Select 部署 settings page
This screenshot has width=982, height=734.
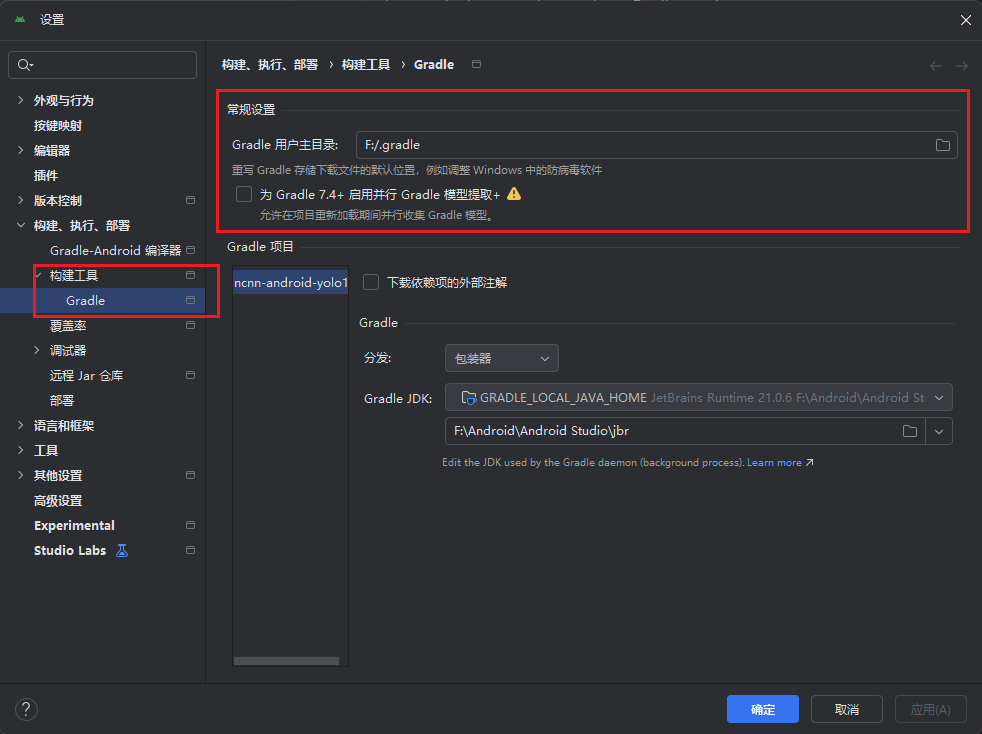62,400
